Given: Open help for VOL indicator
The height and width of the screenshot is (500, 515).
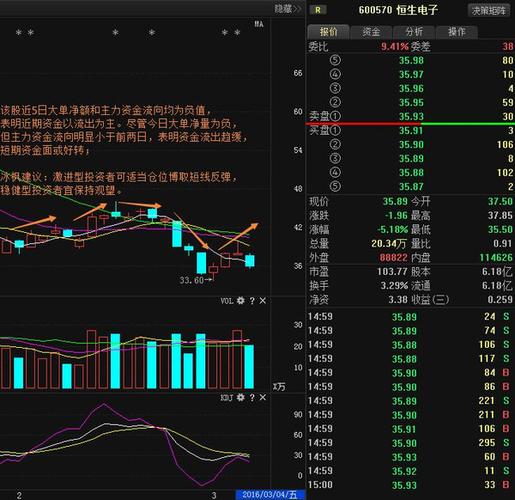Looking at the screenshot, I should (252, 301).
